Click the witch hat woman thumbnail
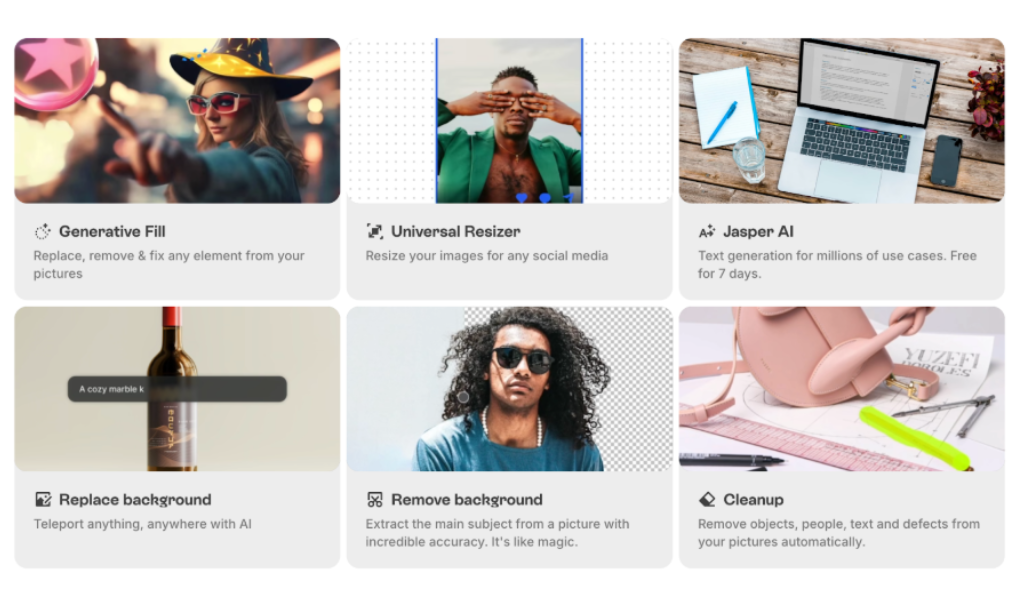 (177, 120)
